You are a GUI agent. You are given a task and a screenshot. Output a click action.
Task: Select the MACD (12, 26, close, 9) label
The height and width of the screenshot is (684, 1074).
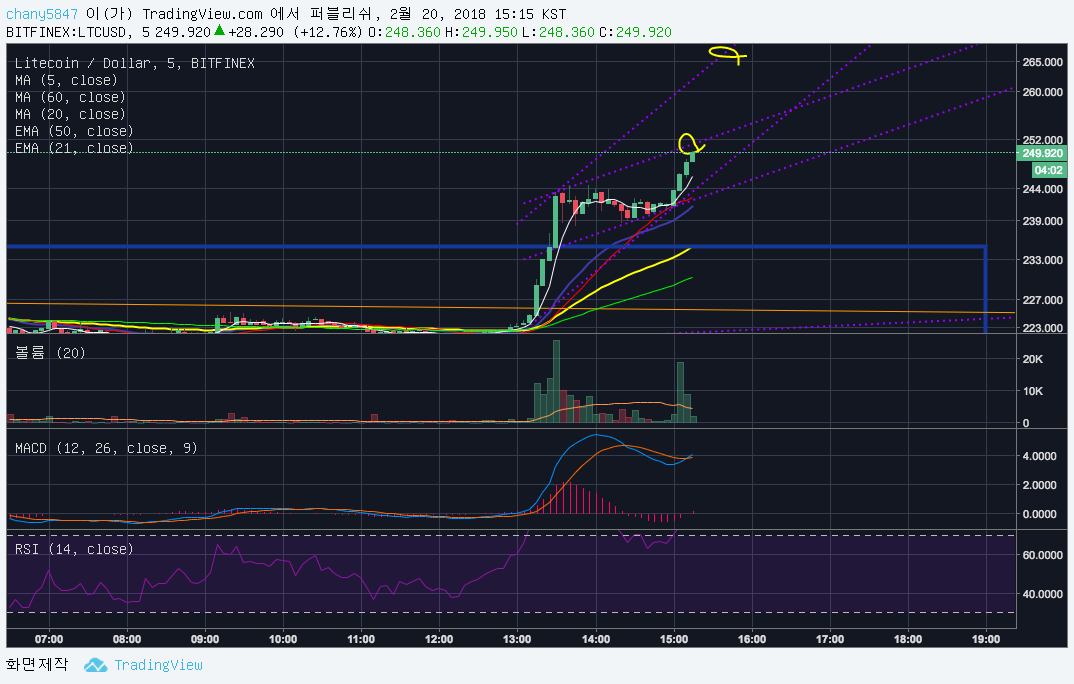pyautogui.click(x=106, y=448)
